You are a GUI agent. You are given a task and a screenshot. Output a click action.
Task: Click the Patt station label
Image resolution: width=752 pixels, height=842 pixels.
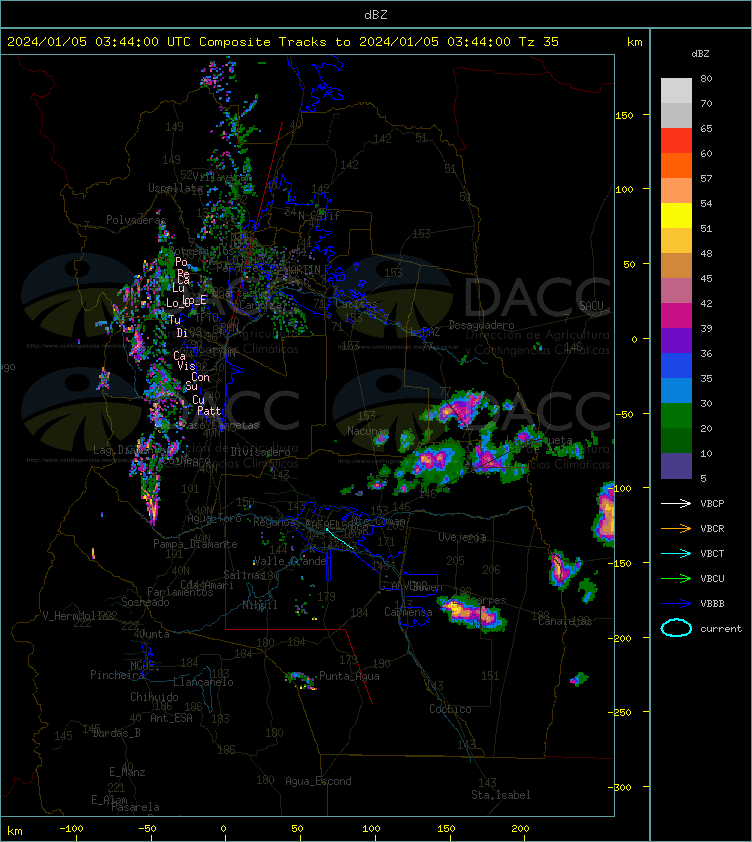click(x=209, y=411)
